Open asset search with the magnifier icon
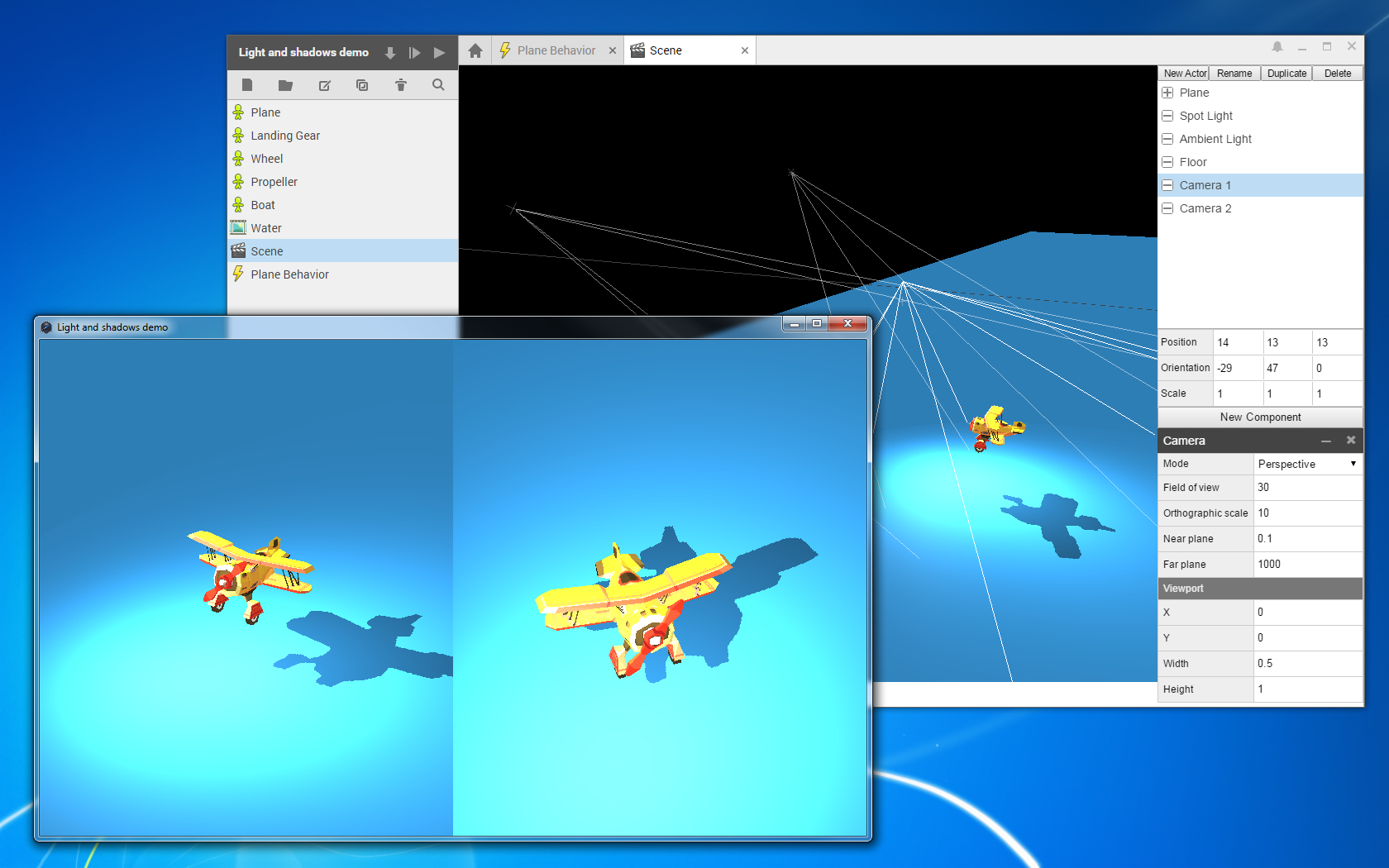 point(438,85)
